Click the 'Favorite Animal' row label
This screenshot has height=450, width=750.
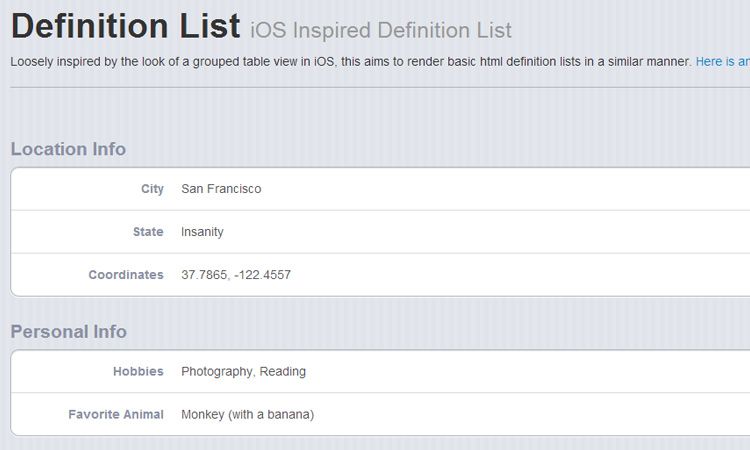coord(116,414)
